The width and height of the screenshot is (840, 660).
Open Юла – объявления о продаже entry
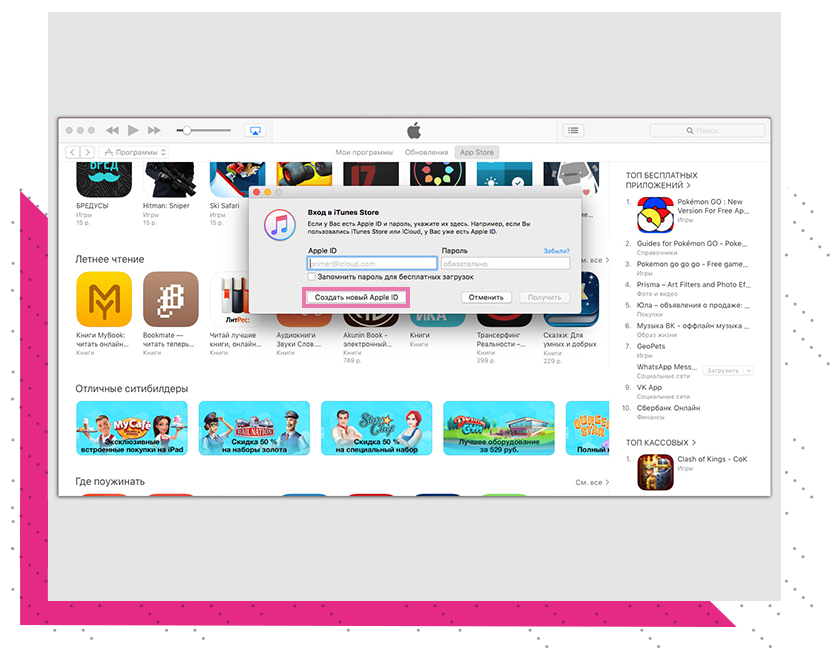click(x=693, y=305)
